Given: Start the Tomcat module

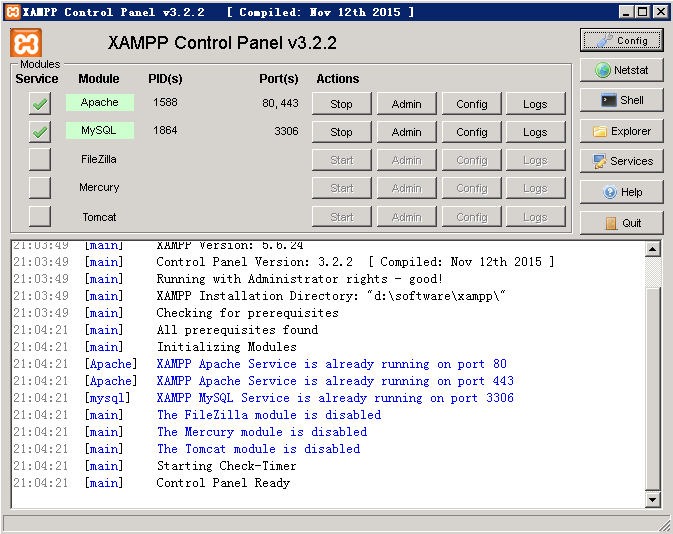Looking at the screenshot, I should point(342,217).
